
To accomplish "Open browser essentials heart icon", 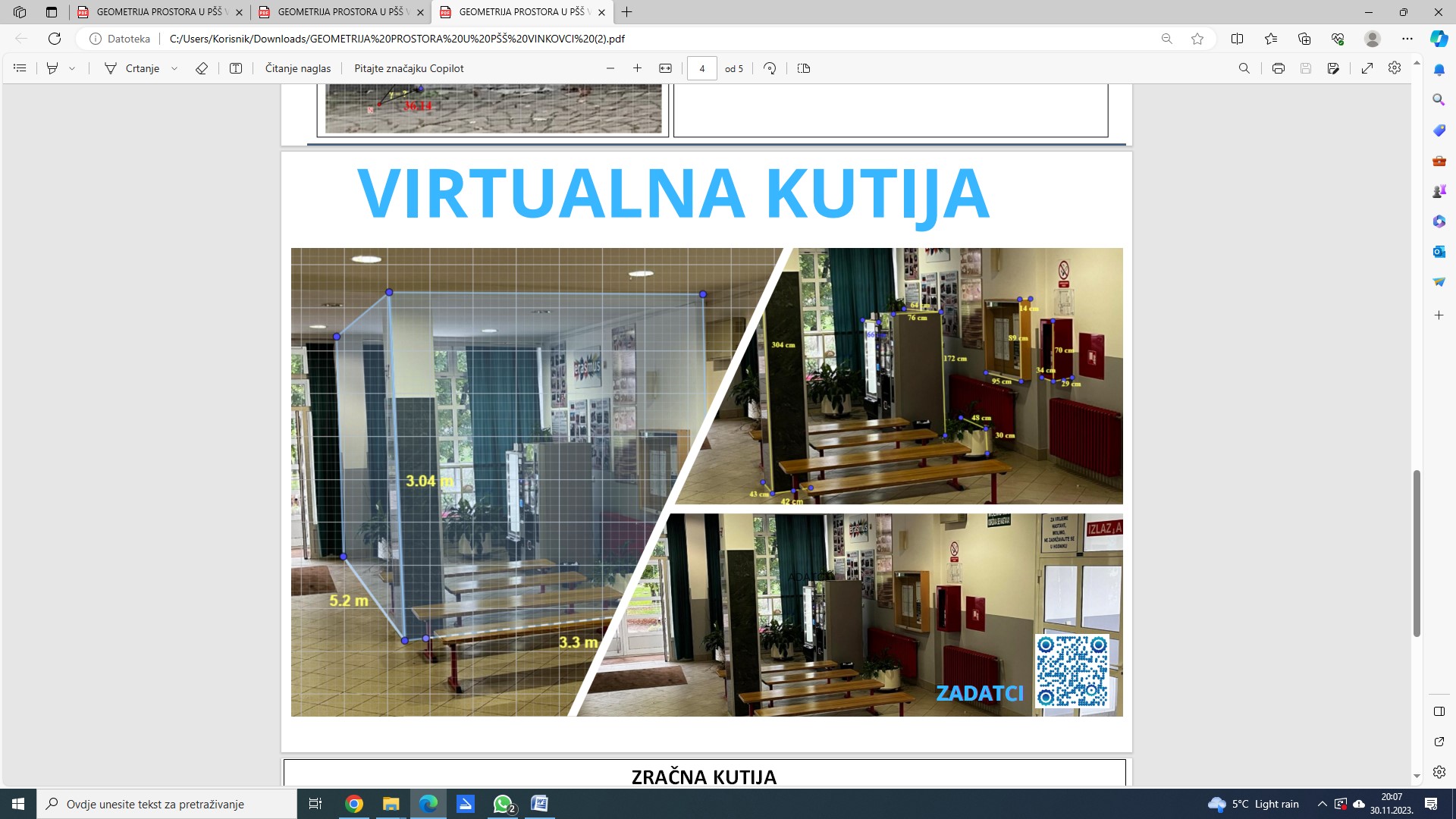I will pyautogui.click(x=1338, y=39).
